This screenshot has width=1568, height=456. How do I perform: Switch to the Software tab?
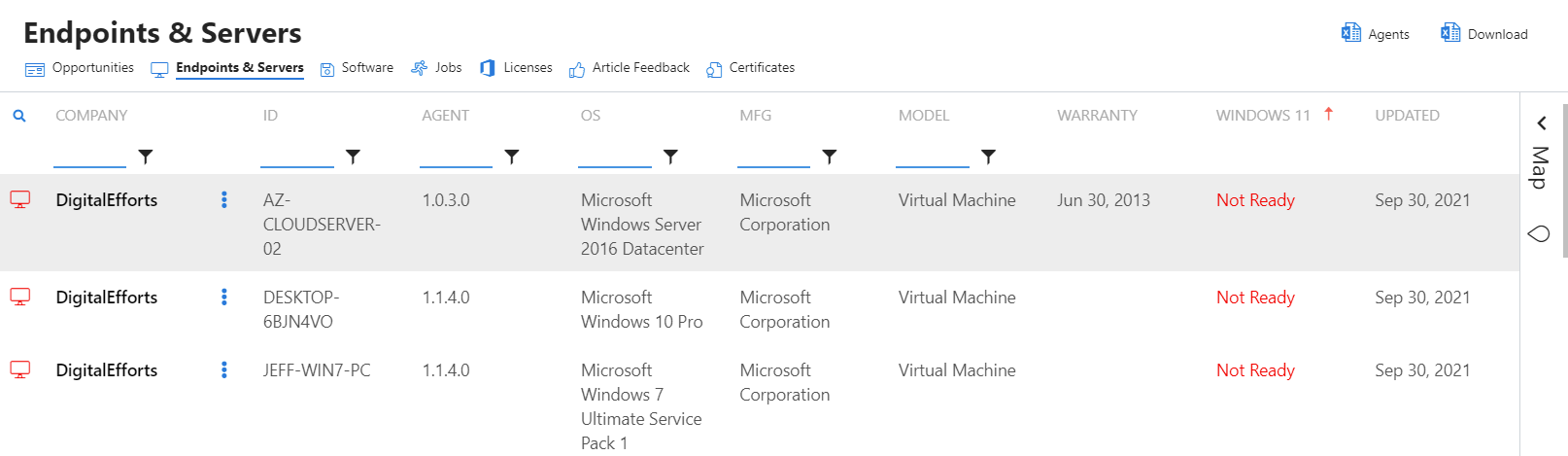[x=357, y=68]
